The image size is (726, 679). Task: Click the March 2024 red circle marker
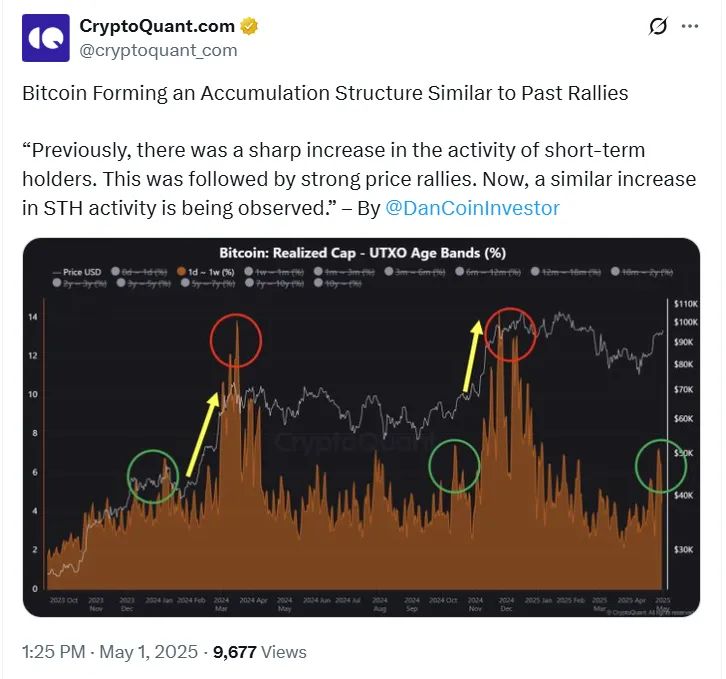[236, 340]
